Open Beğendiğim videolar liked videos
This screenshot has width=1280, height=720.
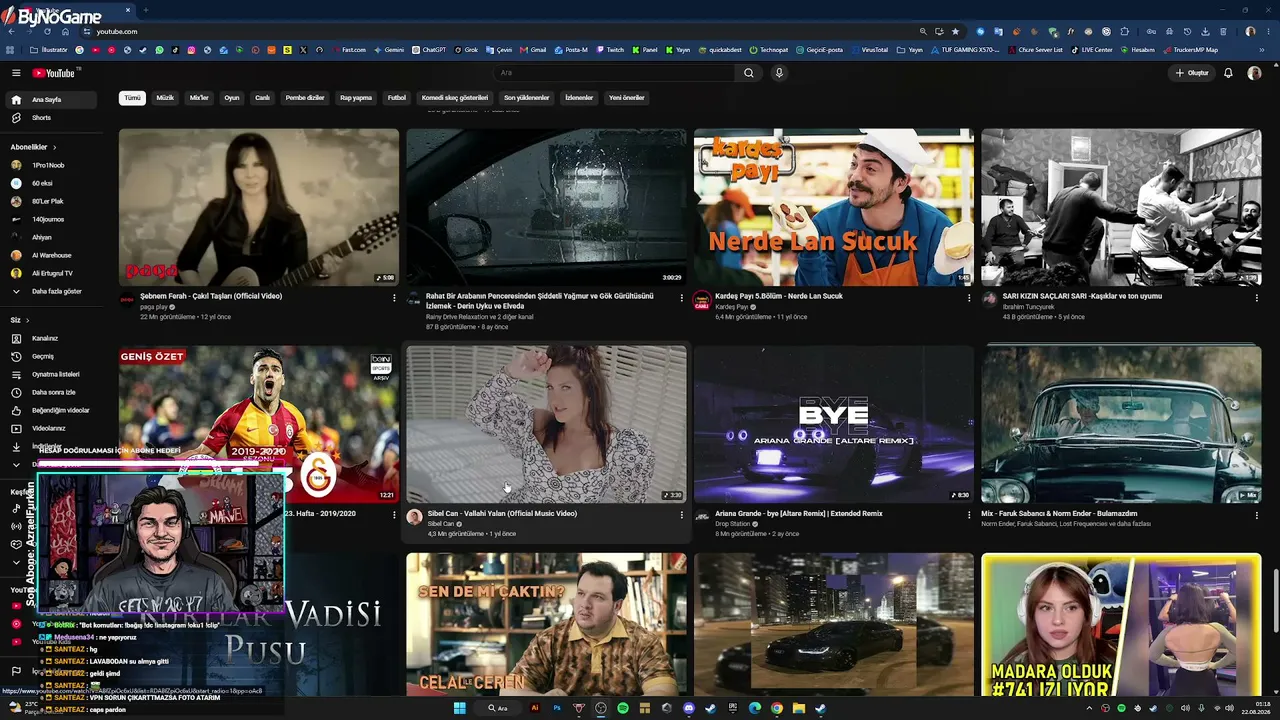click(x=53, y=410)
